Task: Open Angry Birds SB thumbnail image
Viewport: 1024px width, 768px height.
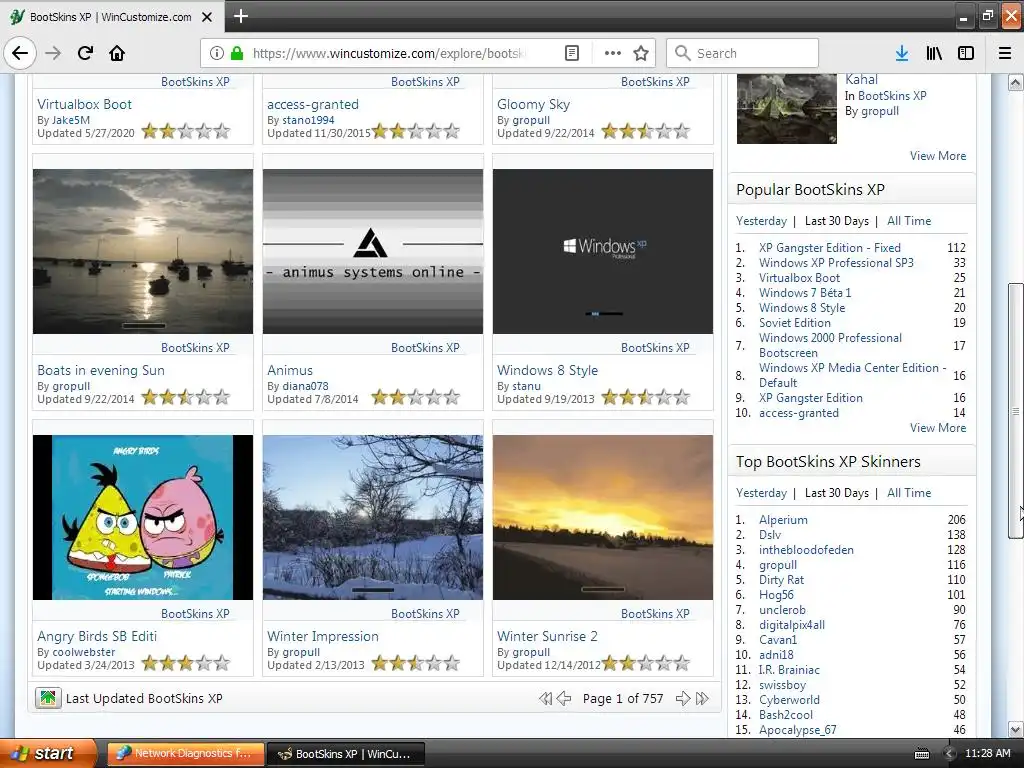Action: [142, 517]
